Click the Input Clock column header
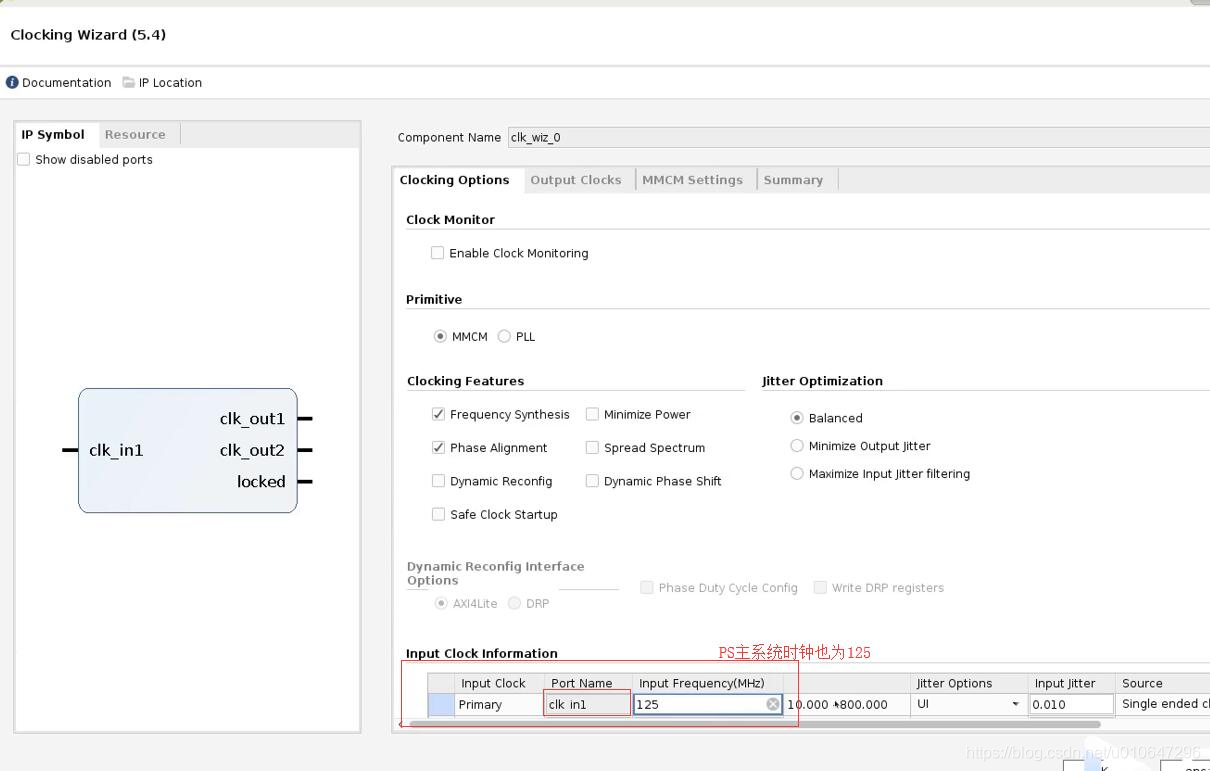 (499, 683)
